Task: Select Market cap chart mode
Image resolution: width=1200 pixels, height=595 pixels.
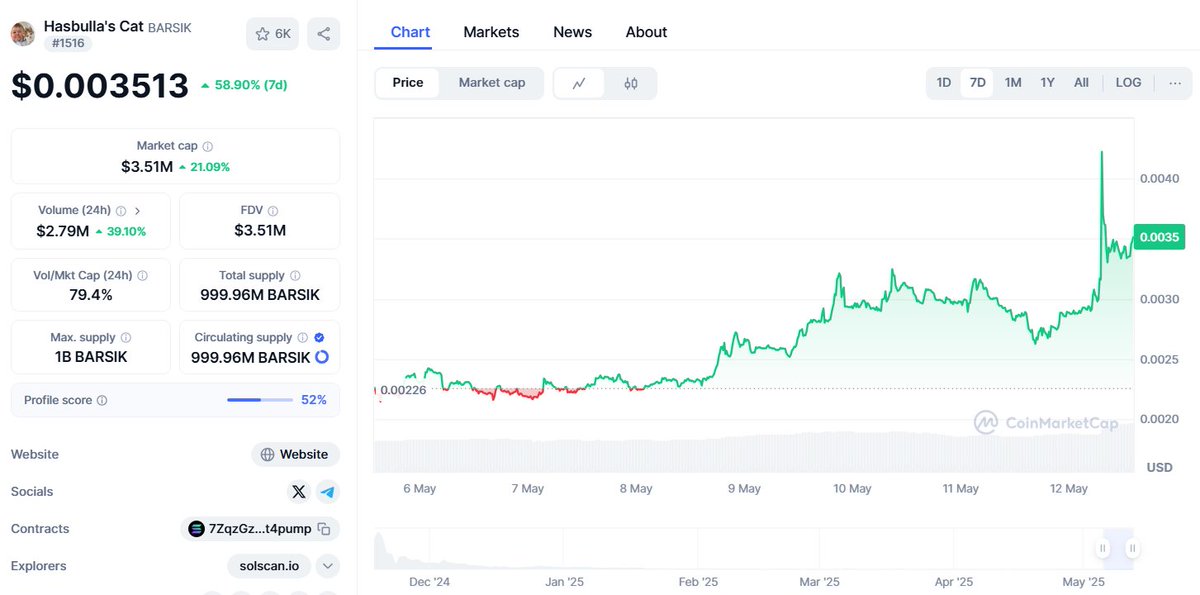Action: (x=492, y=83)
